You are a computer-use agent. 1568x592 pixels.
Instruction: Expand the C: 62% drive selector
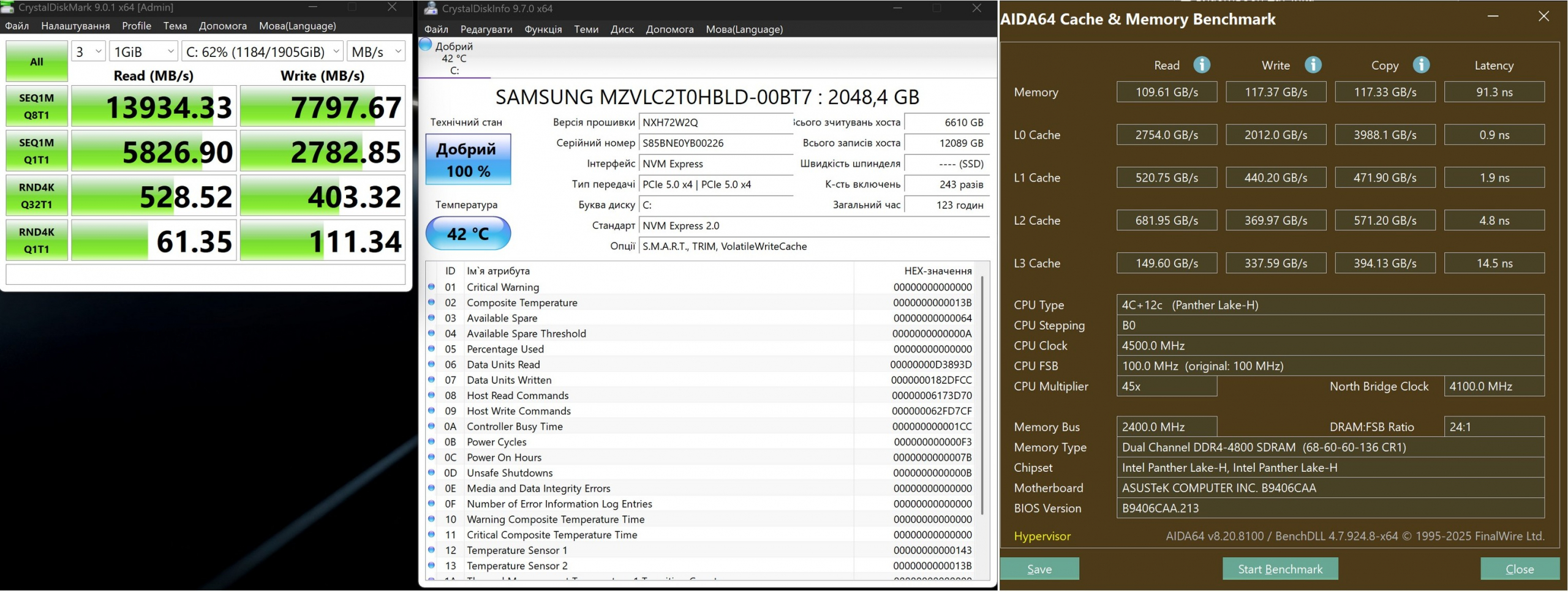(x=262, y=52)
